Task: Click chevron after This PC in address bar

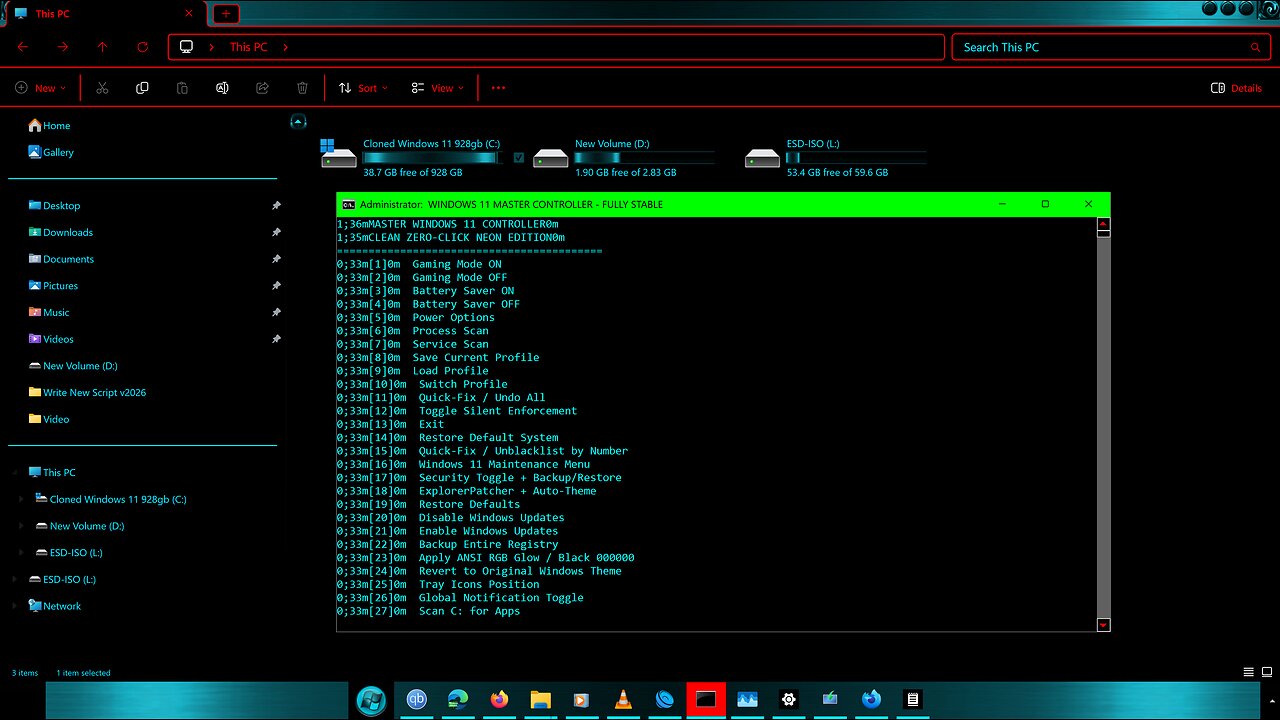Action: pyautogui.click(x=285, y=47)
